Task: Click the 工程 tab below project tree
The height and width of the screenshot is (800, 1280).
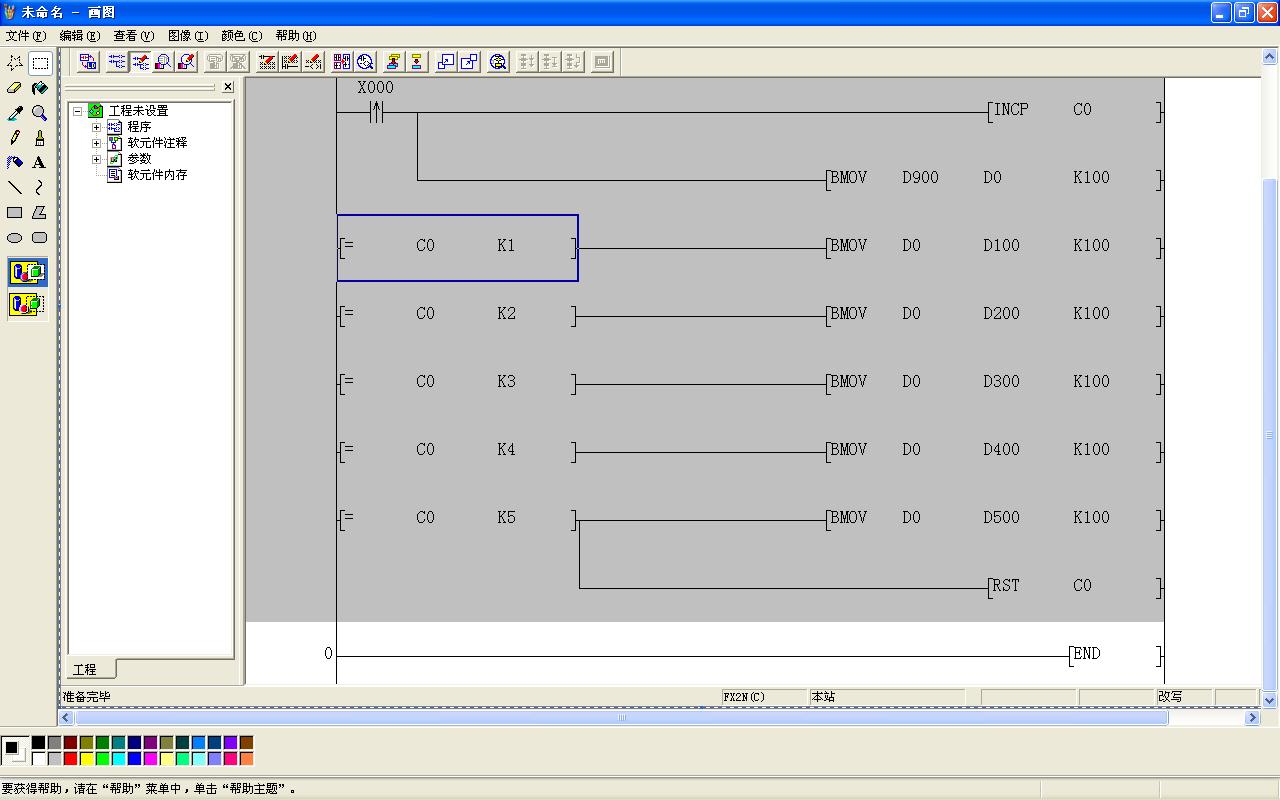Action: [x=85, y=669]
